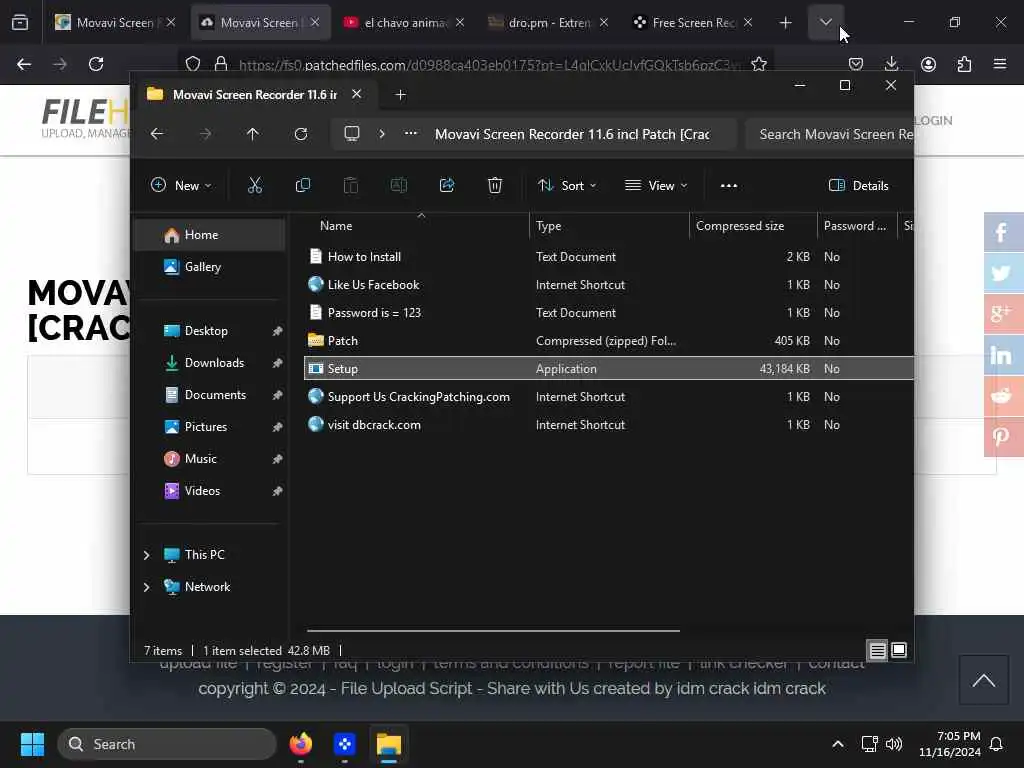Open Firefox list all tabs dropdown

tap(825, 22)
